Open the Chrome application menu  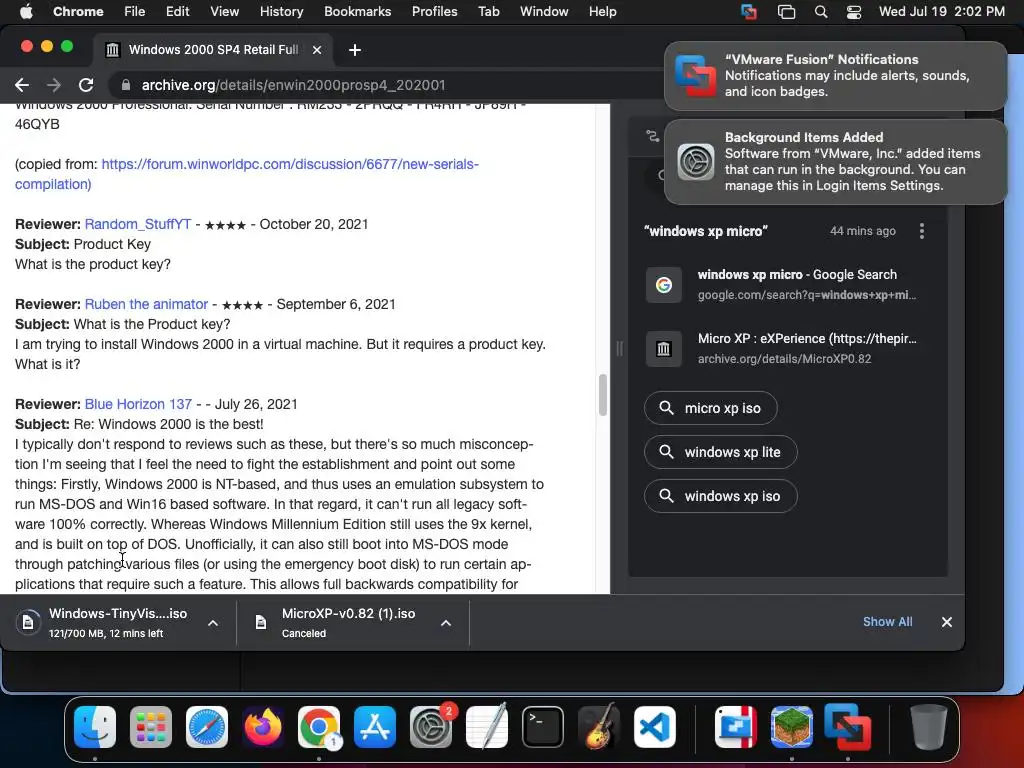[78, 11]
